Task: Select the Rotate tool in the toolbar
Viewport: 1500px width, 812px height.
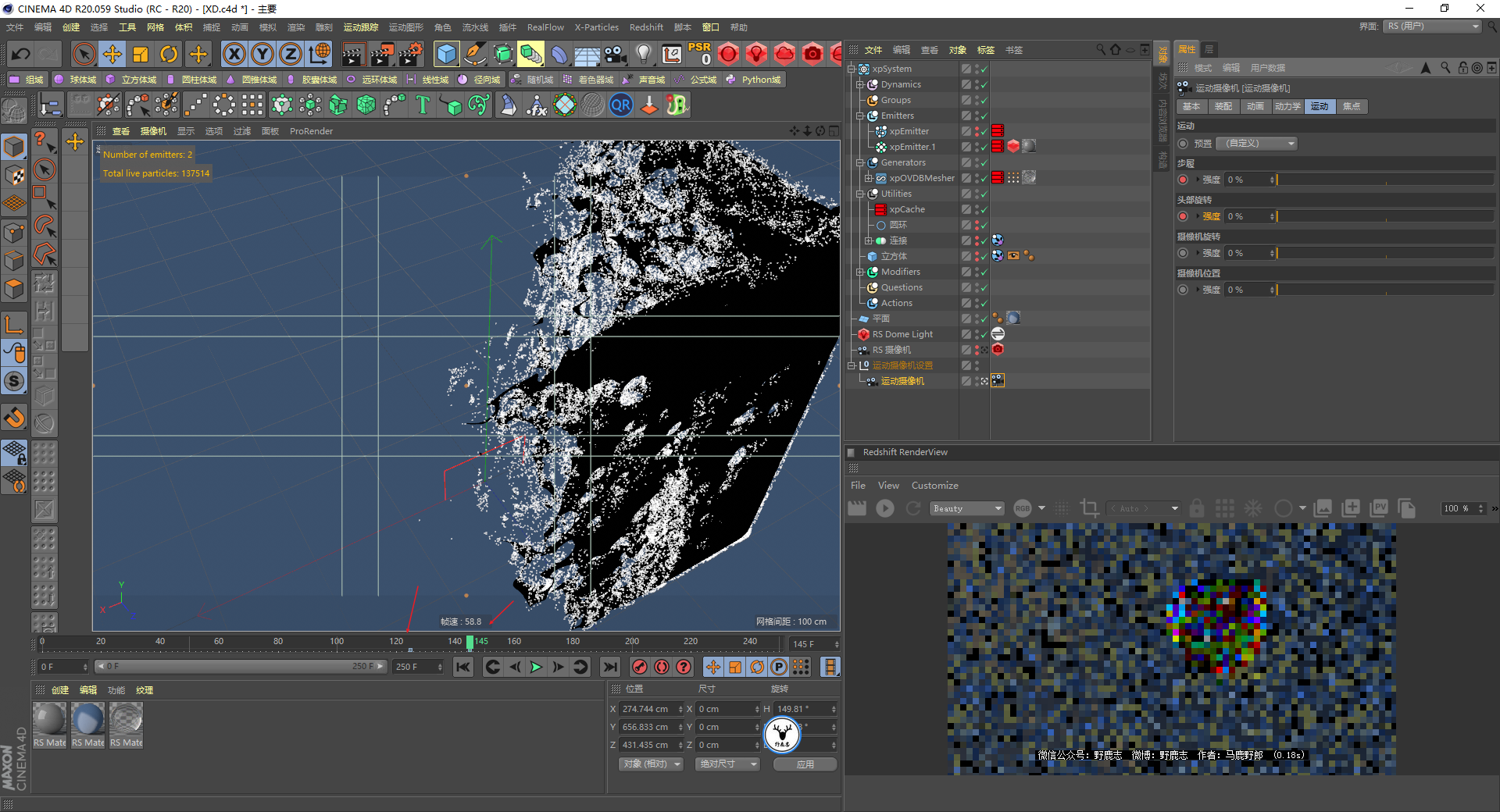Action: coord(169,54)
